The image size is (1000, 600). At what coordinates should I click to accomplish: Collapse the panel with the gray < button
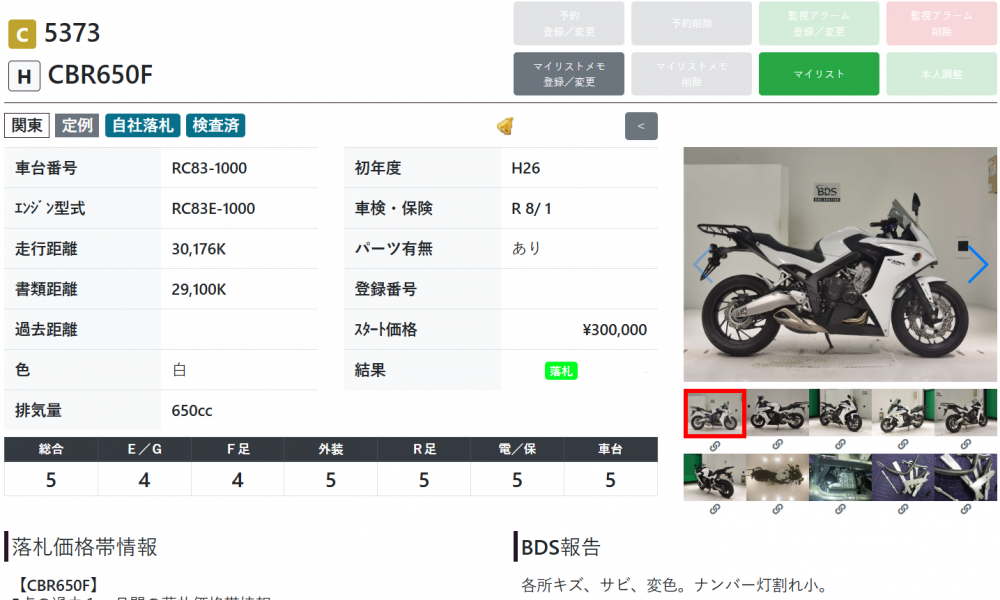pos(641,126)
